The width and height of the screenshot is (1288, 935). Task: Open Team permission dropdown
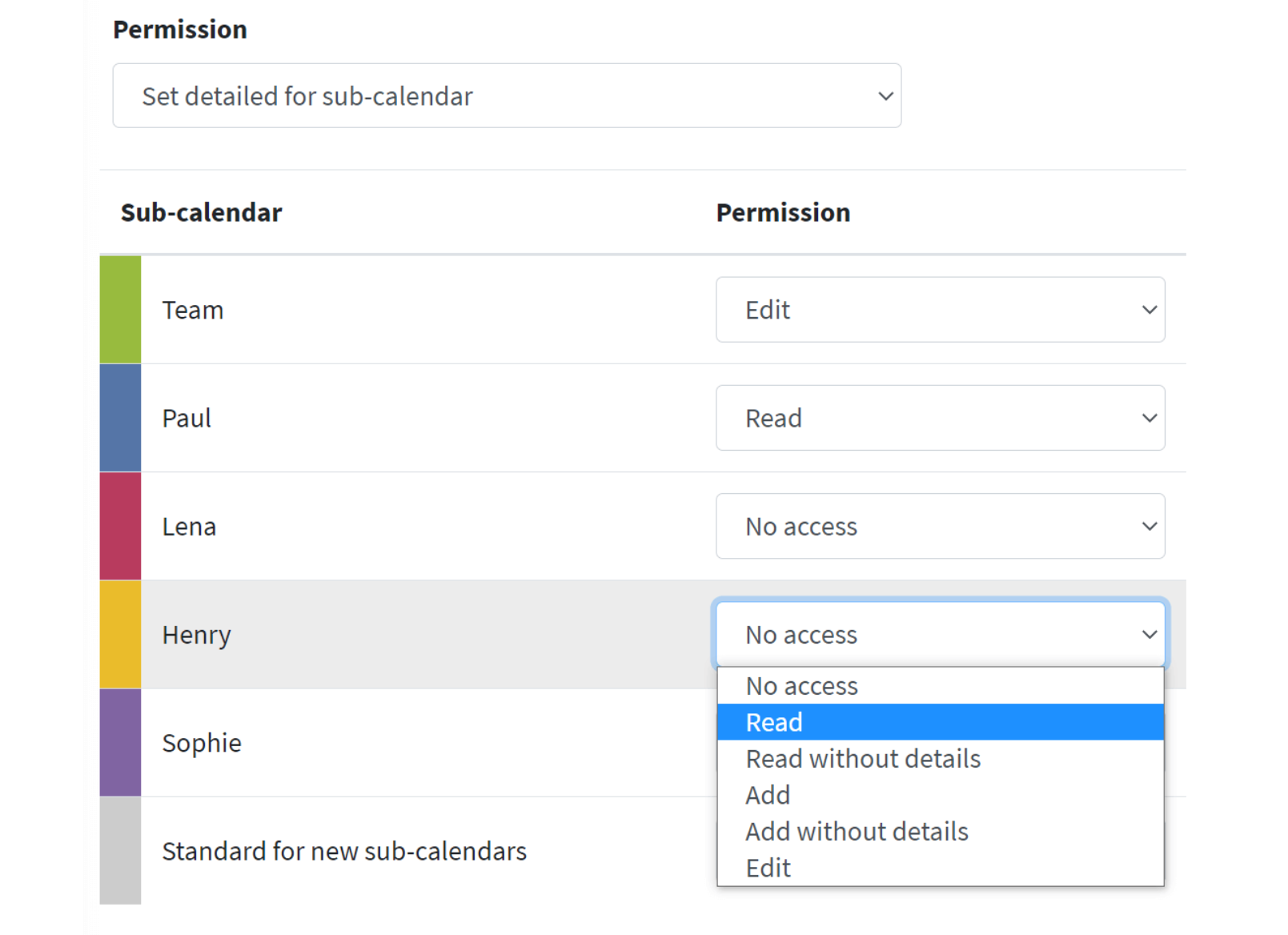940,310
